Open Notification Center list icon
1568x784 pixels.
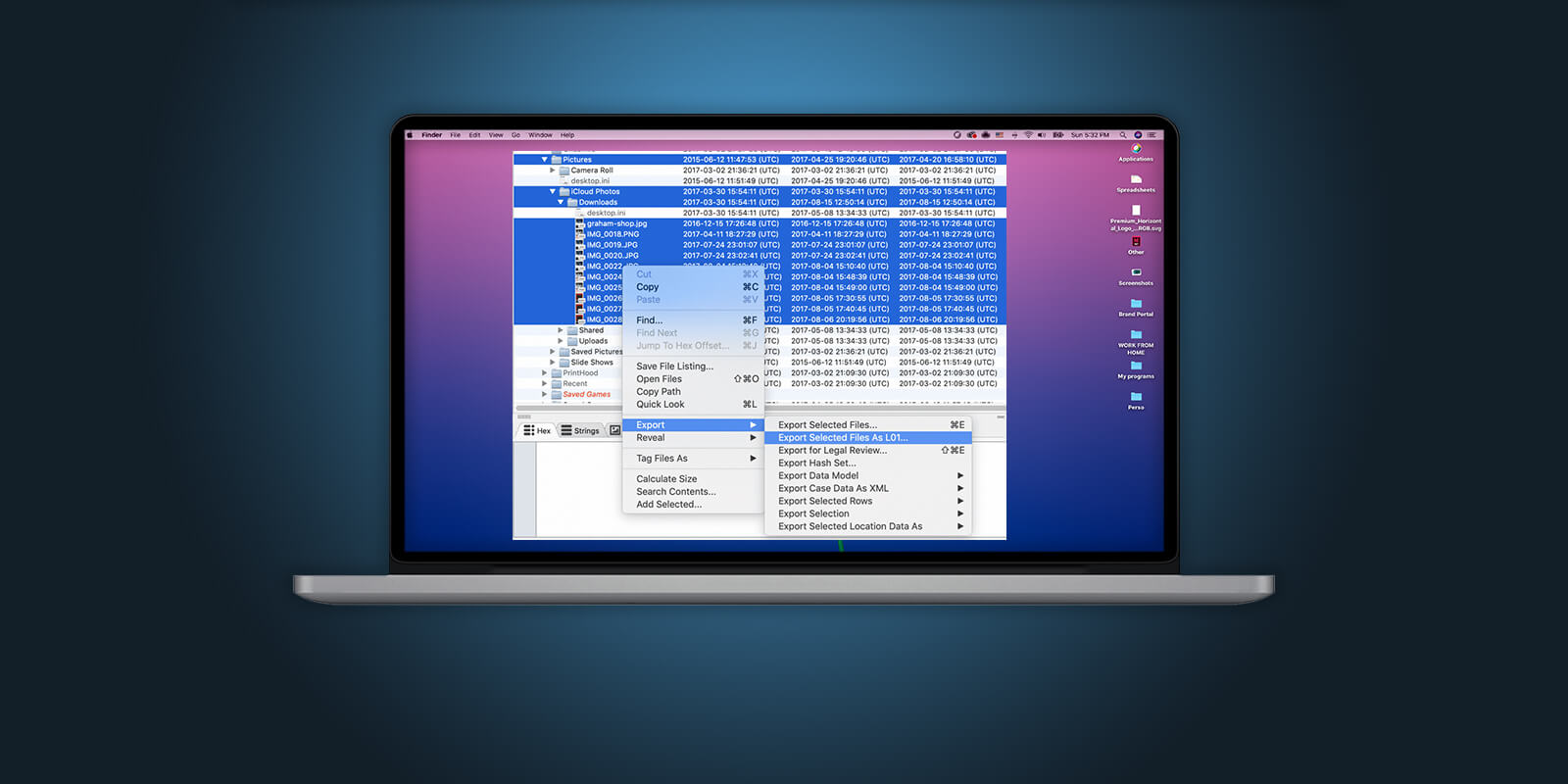[1151, 135]
